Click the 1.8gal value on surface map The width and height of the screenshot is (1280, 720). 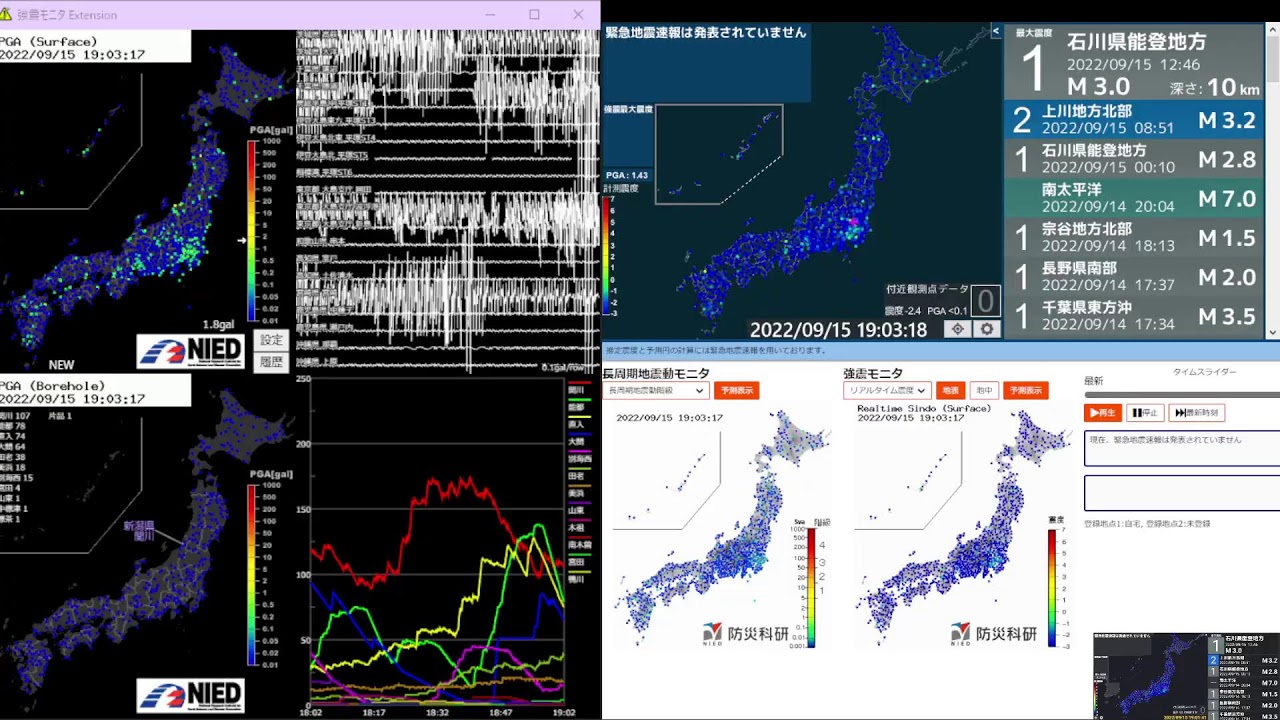point(218,325)
